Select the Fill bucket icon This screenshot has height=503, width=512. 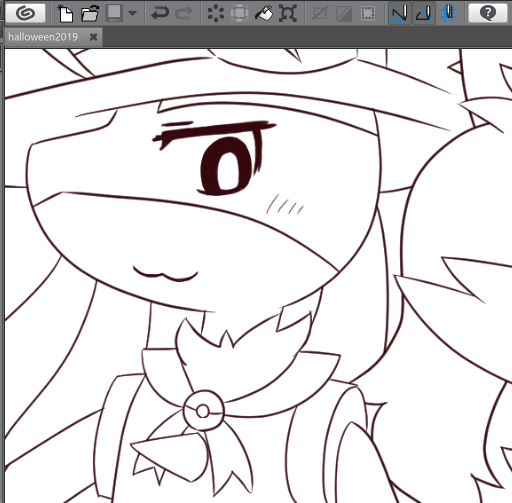pos(263,13)
